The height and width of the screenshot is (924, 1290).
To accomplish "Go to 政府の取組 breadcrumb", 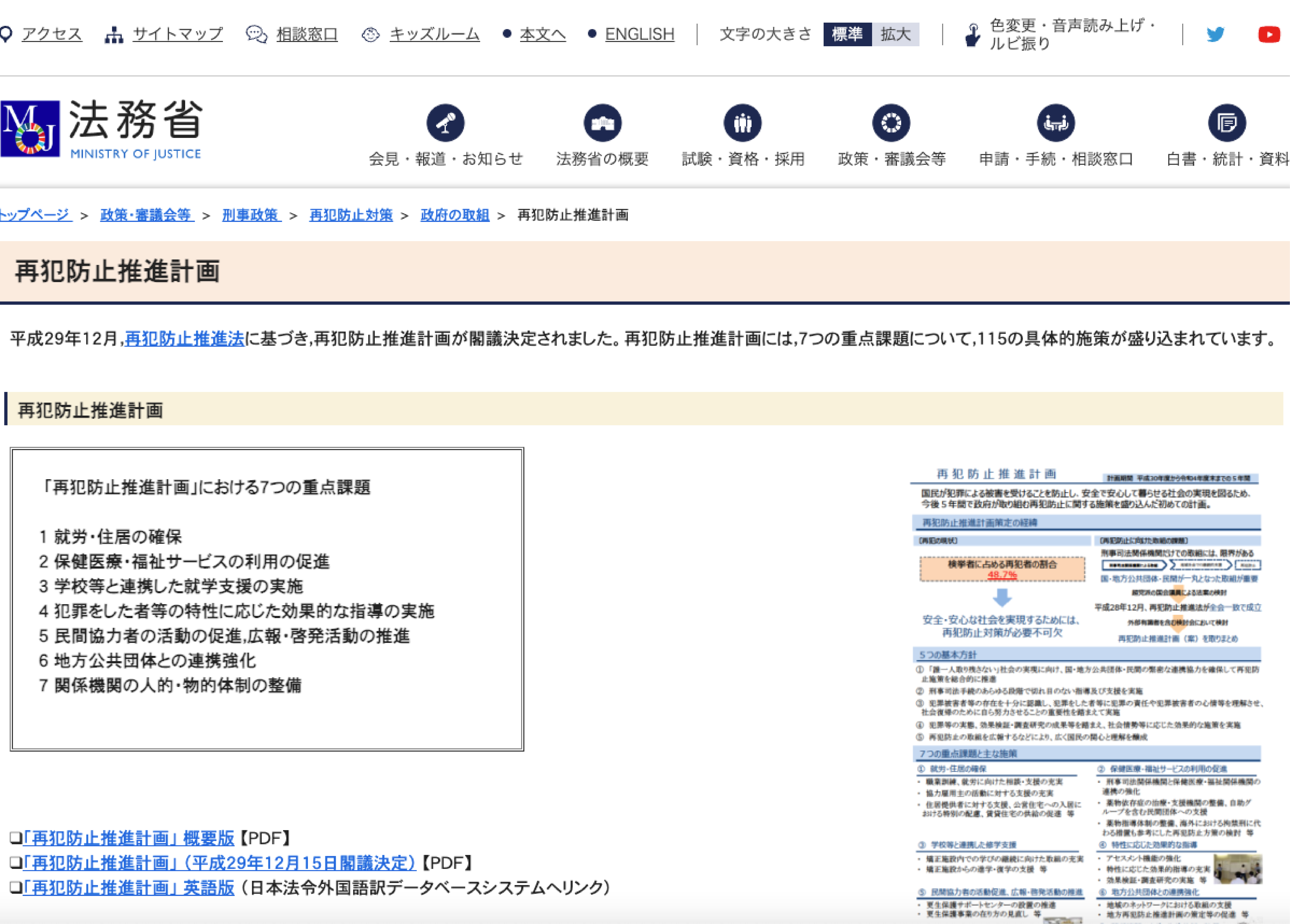I will tap(455, 215).
